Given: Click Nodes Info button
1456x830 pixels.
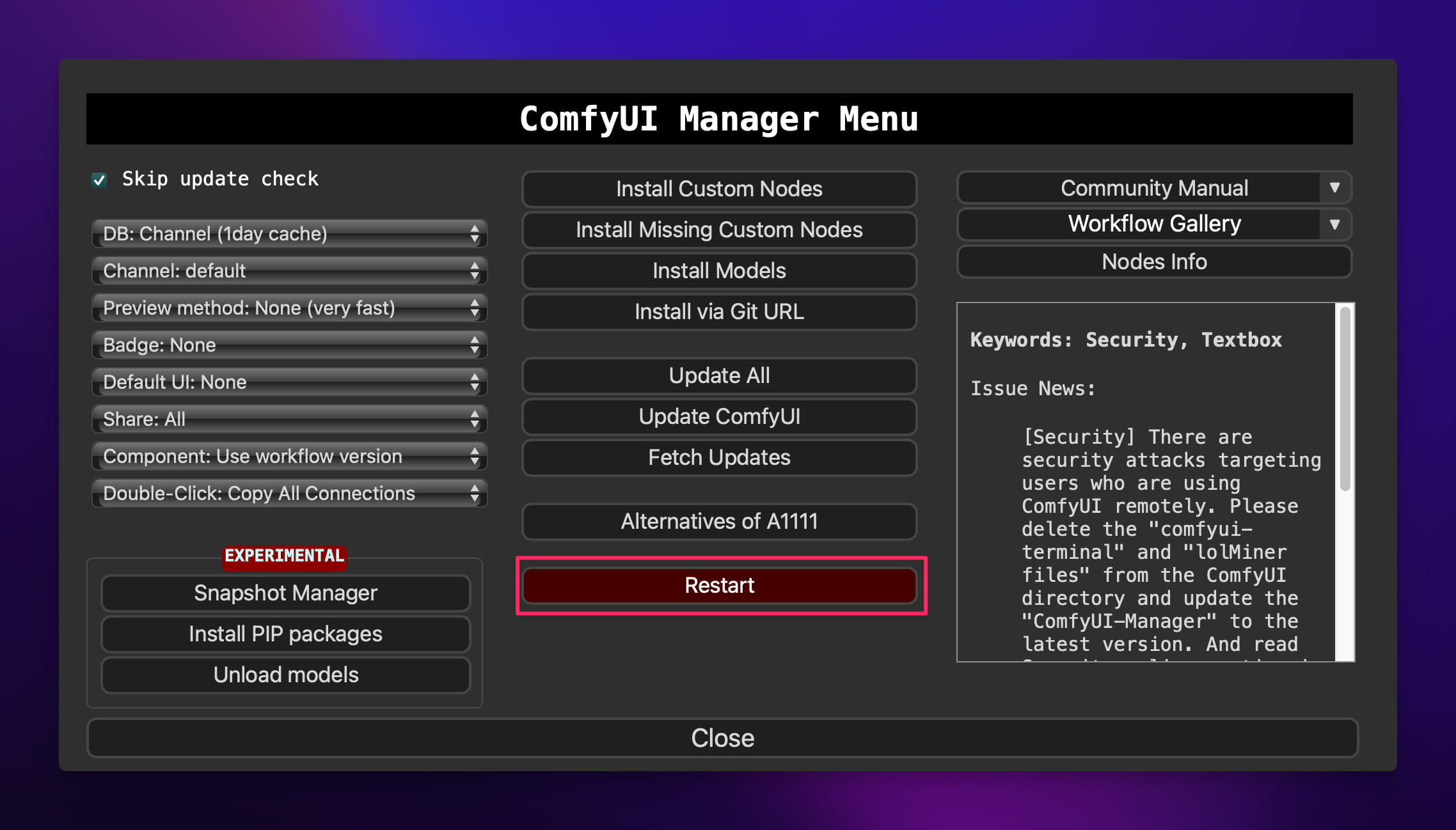Looking at the screenshot, I should pyautogui.click(x=1154, y=262).
